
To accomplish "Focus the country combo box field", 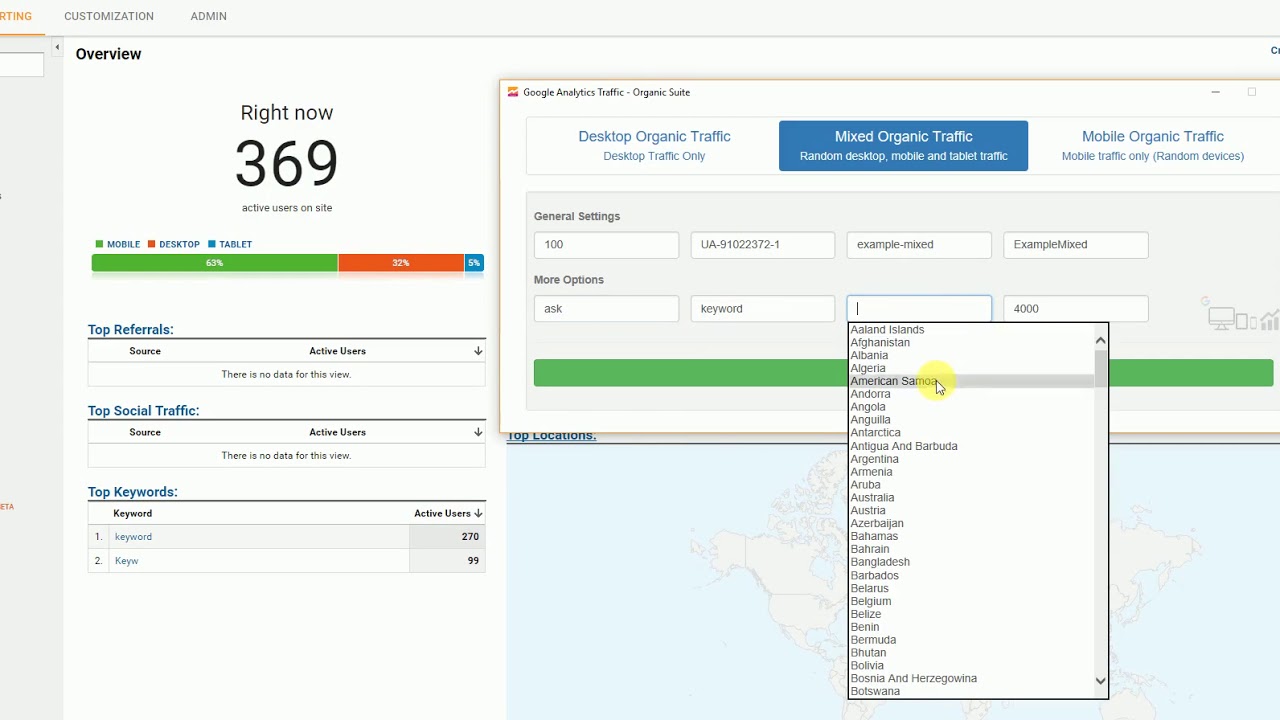I will [919, 308].
